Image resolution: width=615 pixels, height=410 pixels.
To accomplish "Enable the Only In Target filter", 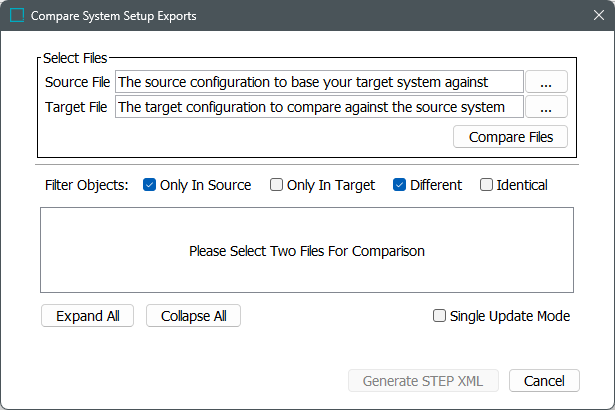I will tap(277, 185).
